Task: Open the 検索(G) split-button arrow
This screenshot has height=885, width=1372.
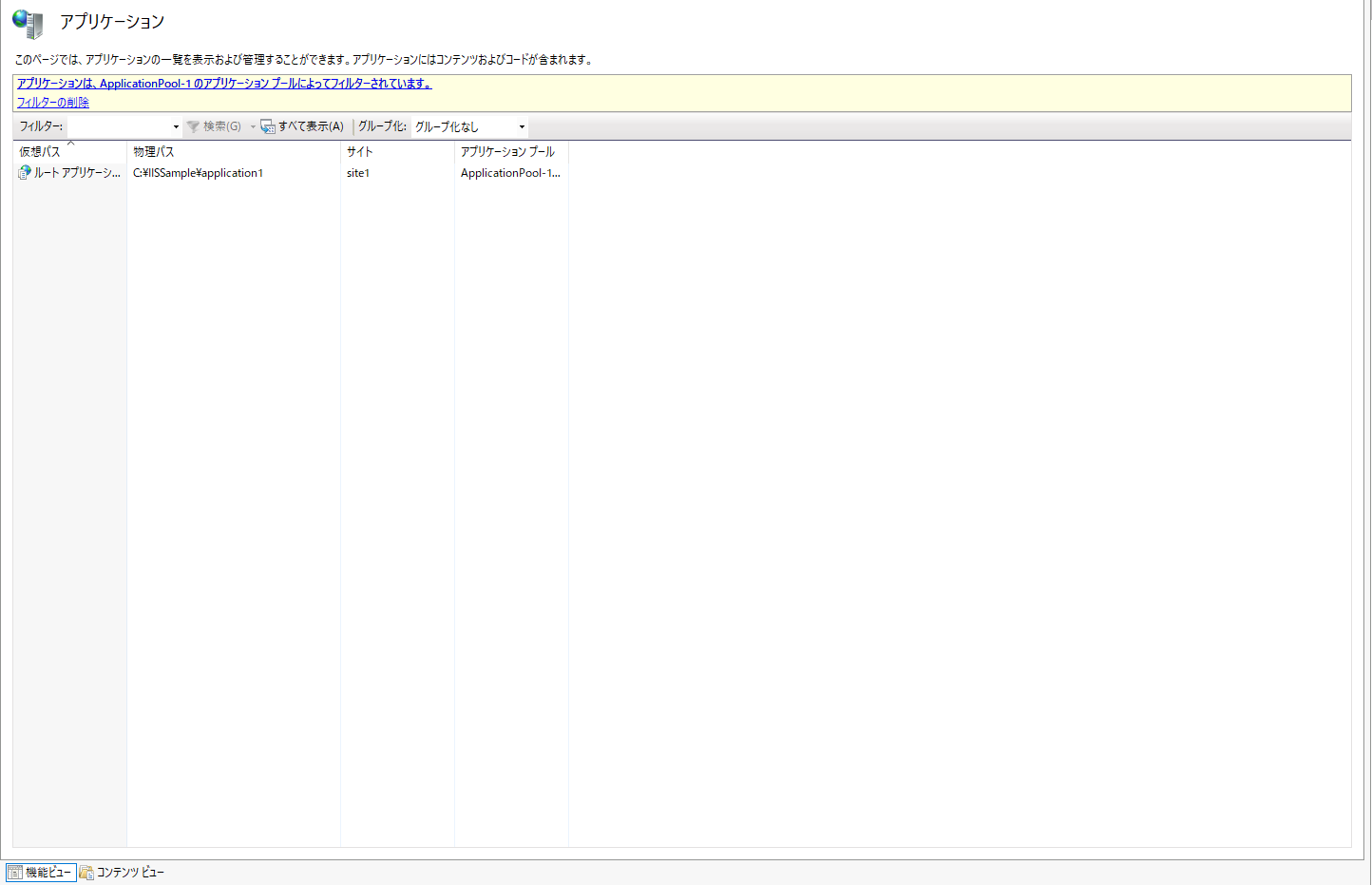Action: (x=253, y=126)
